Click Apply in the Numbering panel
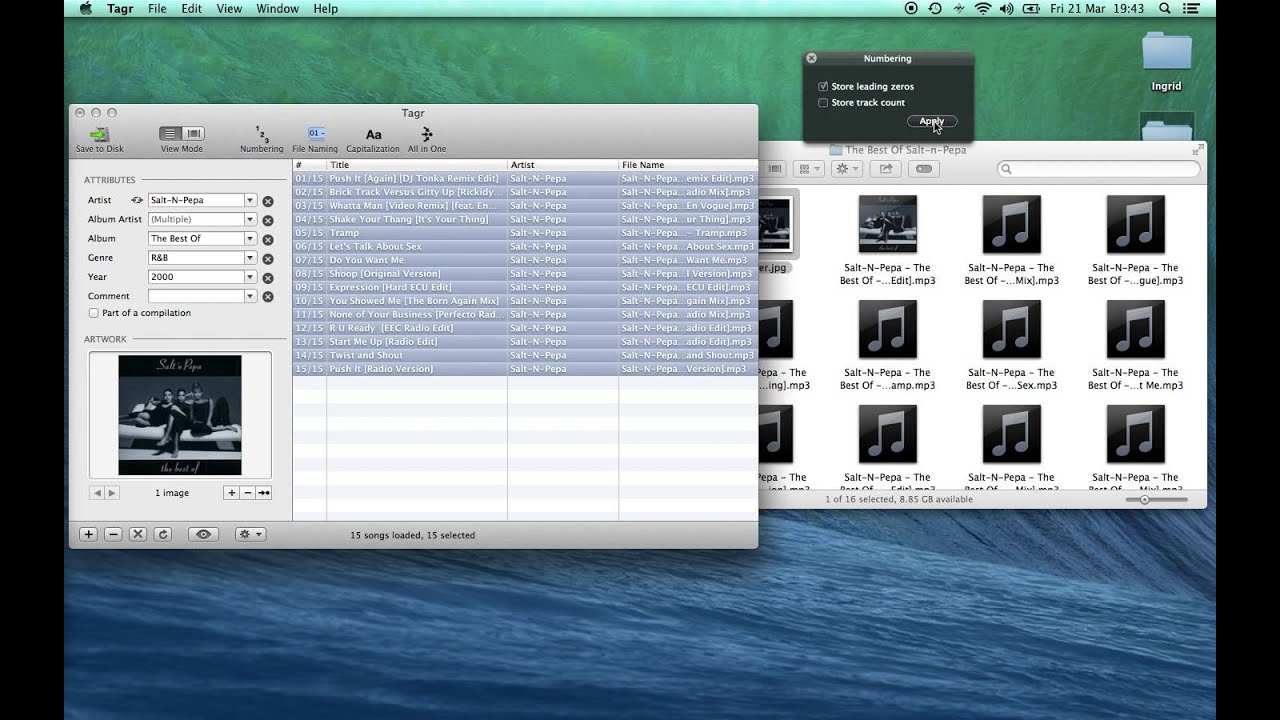 pyautogui.click(x=932, y=121)
